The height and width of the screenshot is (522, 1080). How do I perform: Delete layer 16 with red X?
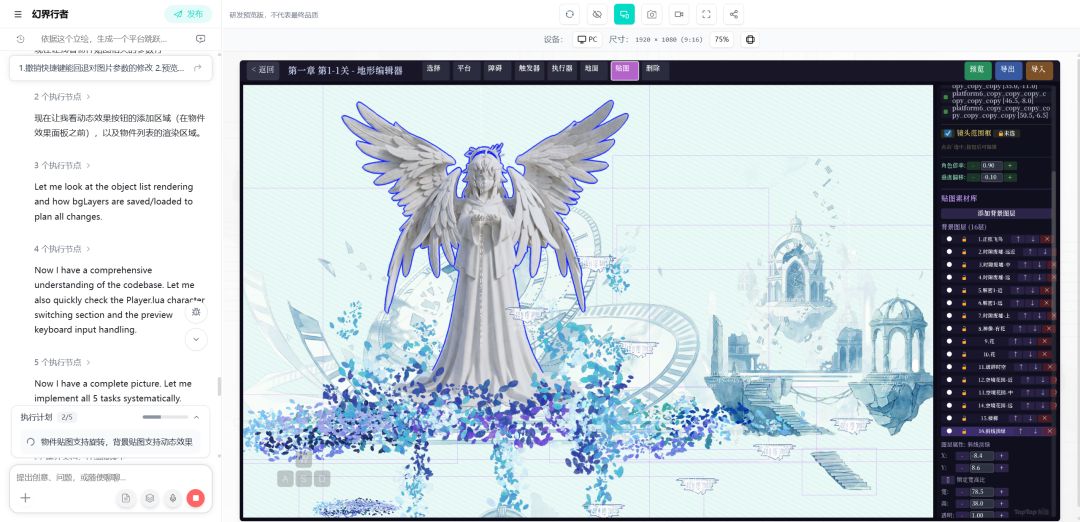coord(1048,431)
